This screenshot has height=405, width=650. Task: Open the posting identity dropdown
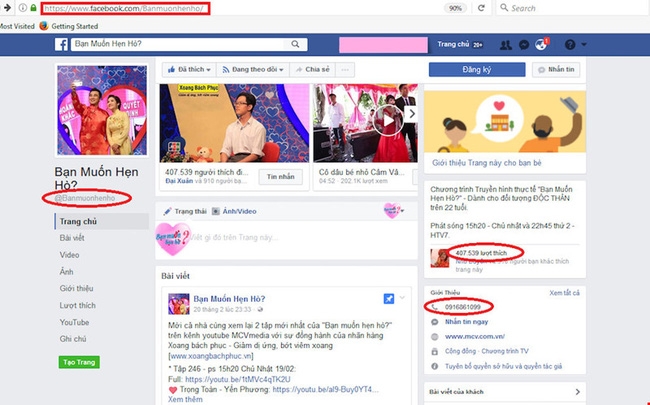click(x=393, y=211)
